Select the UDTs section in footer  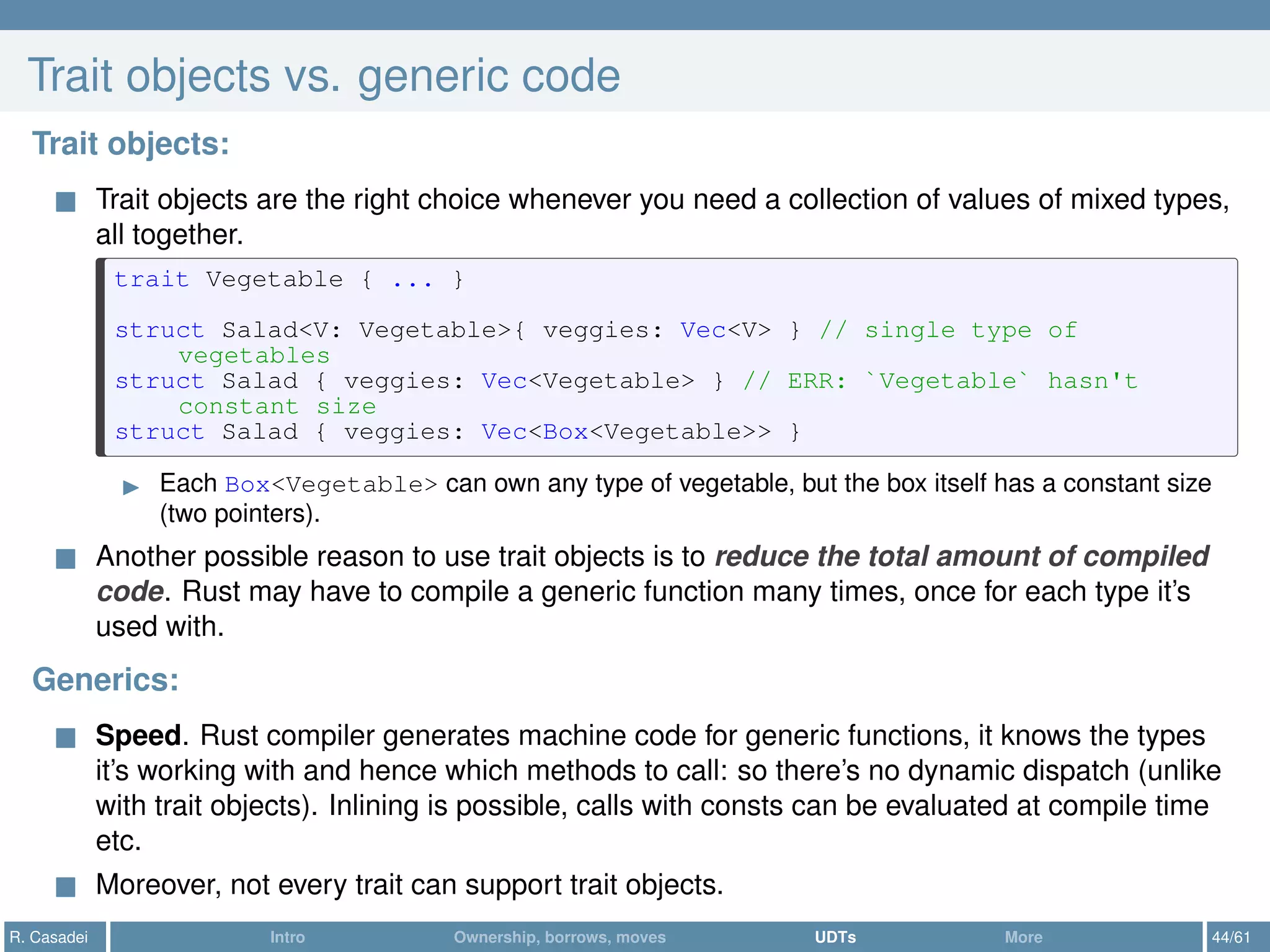[835, 937]
